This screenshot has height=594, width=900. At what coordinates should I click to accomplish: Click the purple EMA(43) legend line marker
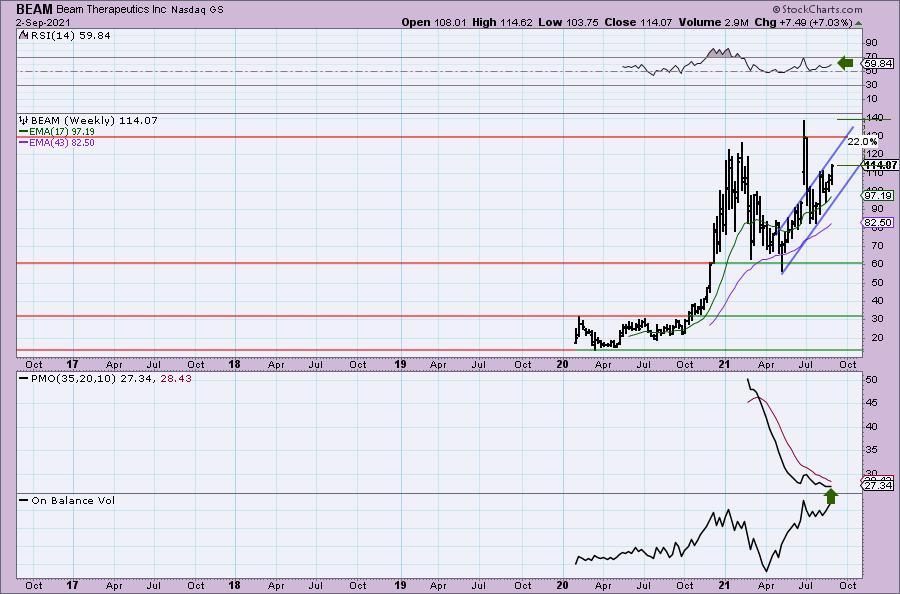click(24, 142)
